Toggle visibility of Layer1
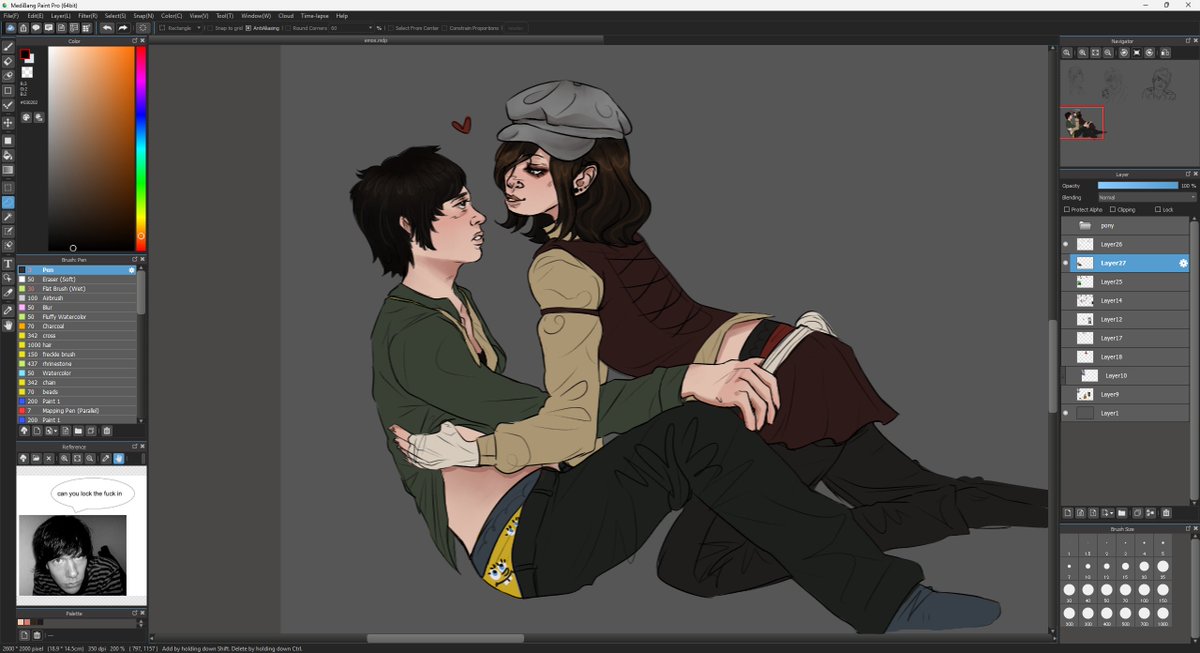The width and height of the screenshot is (1200, 653). coord(1066,413)
